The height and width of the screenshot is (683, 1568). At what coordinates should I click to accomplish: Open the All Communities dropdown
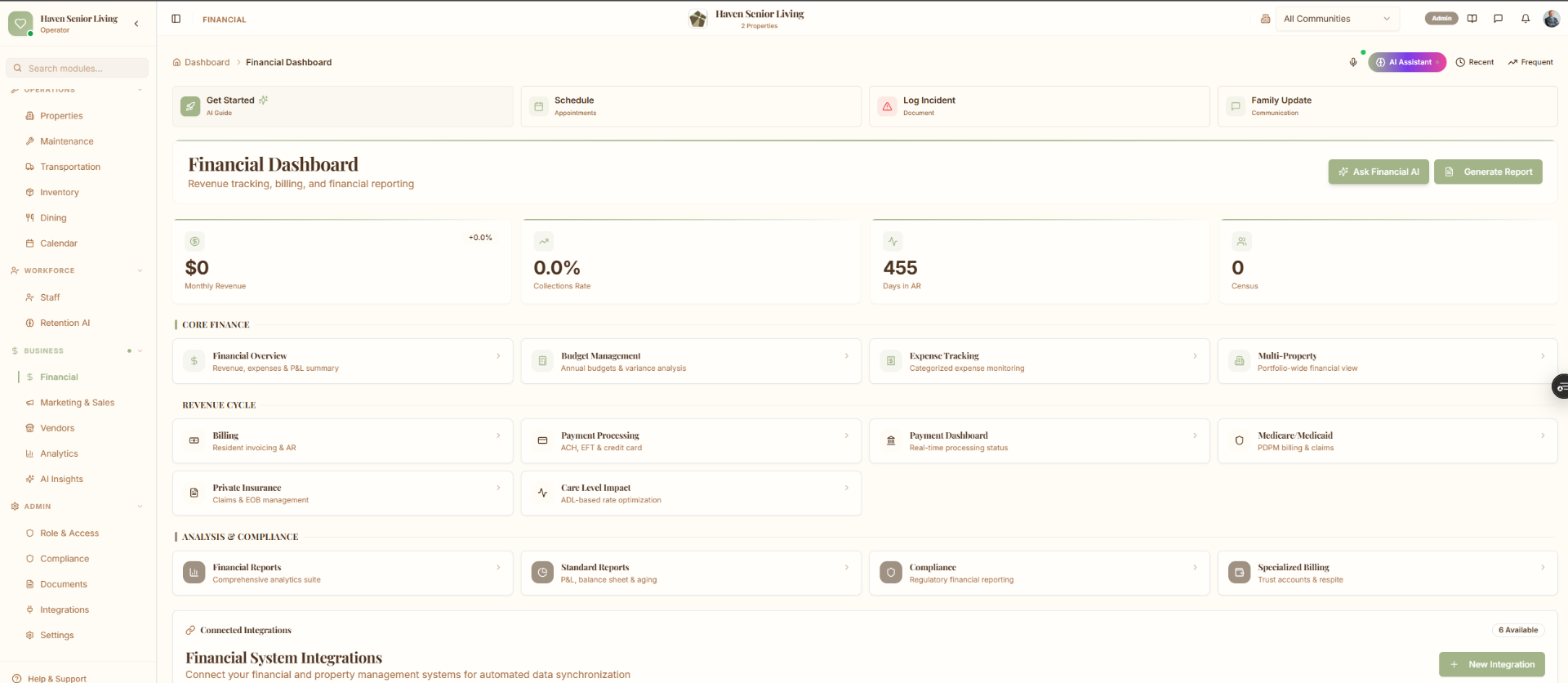coord(1336,19)
